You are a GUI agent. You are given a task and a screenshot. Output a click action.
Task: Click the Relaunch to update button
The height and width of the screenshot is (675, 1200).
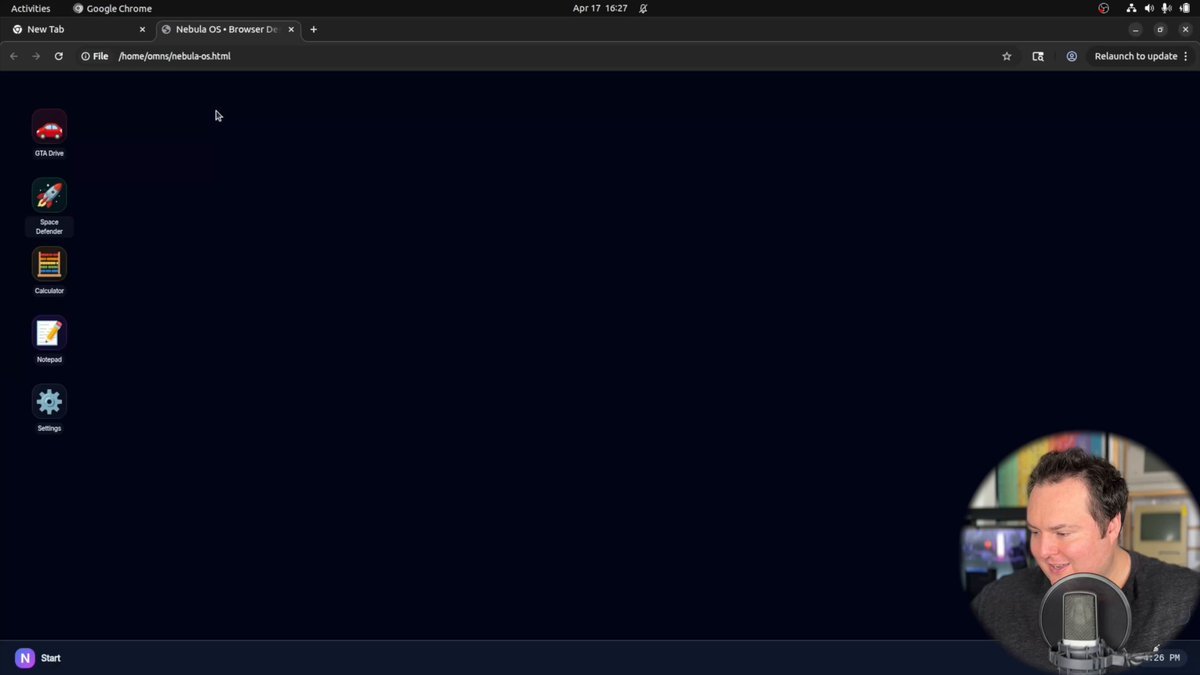1136,56
